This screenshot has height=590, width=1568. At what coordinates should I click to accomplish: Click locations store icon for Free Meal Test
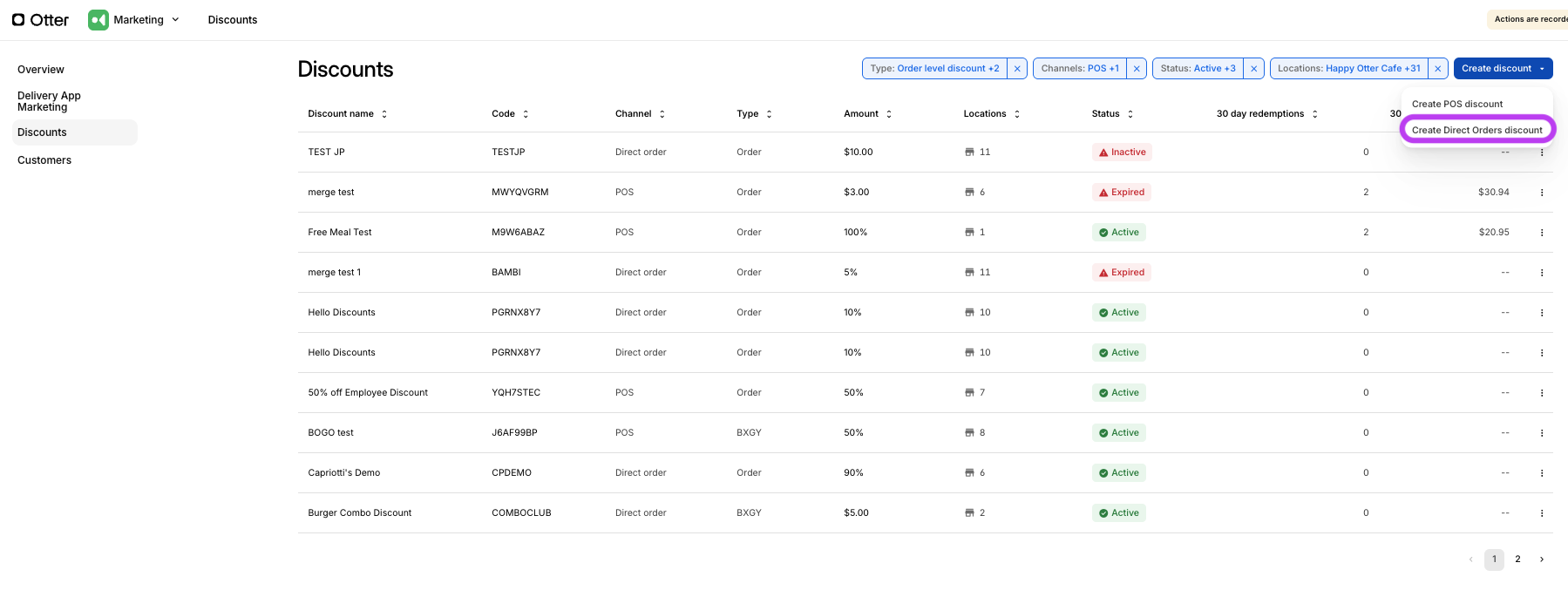[969, 233]
